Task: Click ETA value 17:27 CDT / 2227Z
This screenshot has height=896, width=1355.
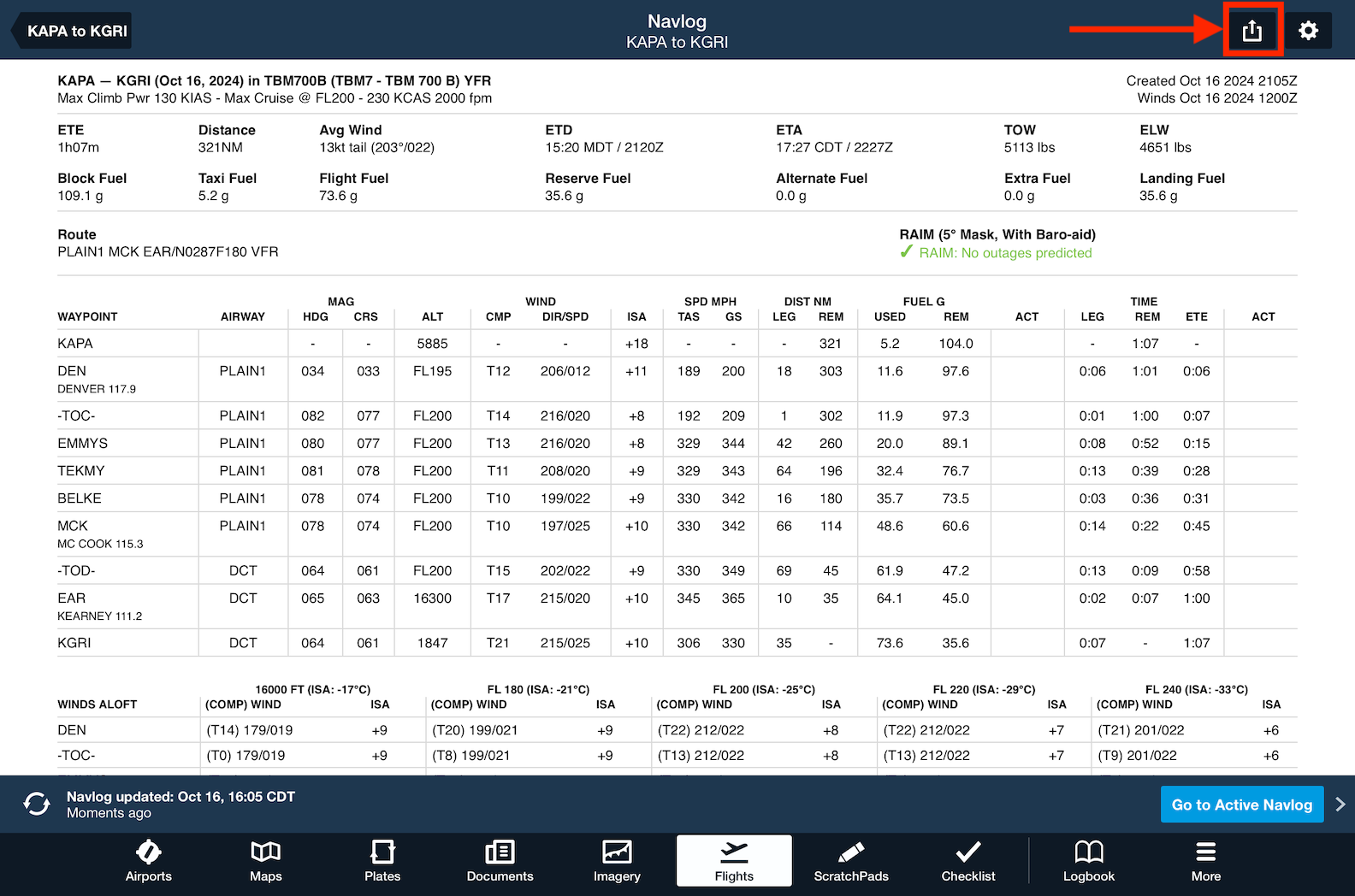Action: [835, 148]
